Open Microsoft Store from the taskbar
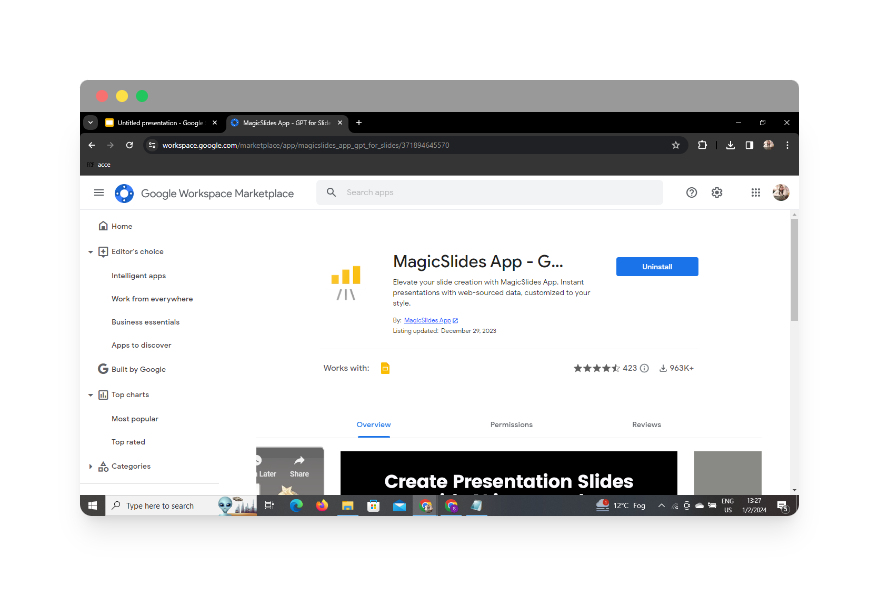The height and width of the screenshot is (596, 879). coord(373,506)
